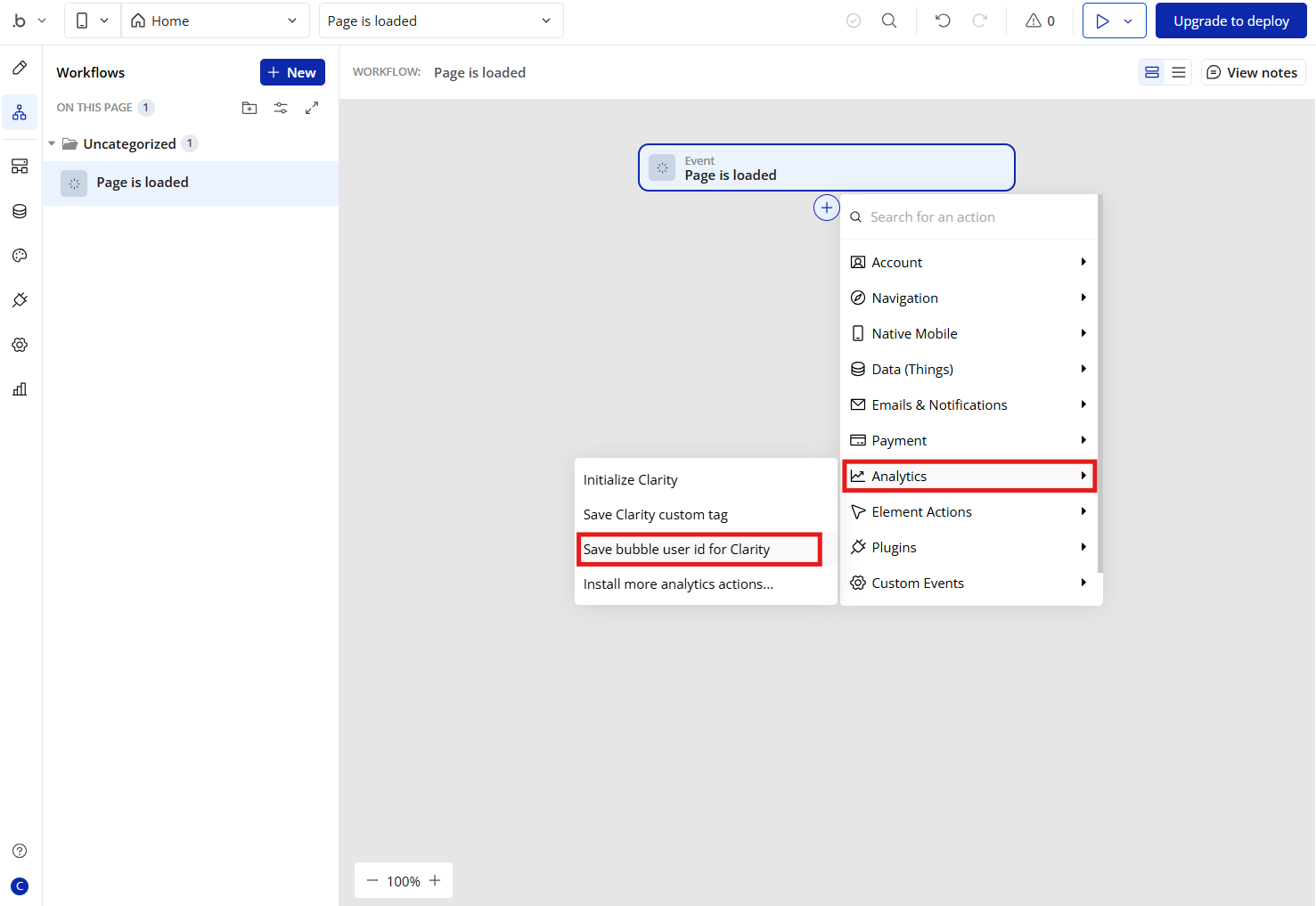This screenshot has width=1316, height=906.
Task: Open the Plugins tab plug icon in sidebar
Action: (x=20, y=300)
